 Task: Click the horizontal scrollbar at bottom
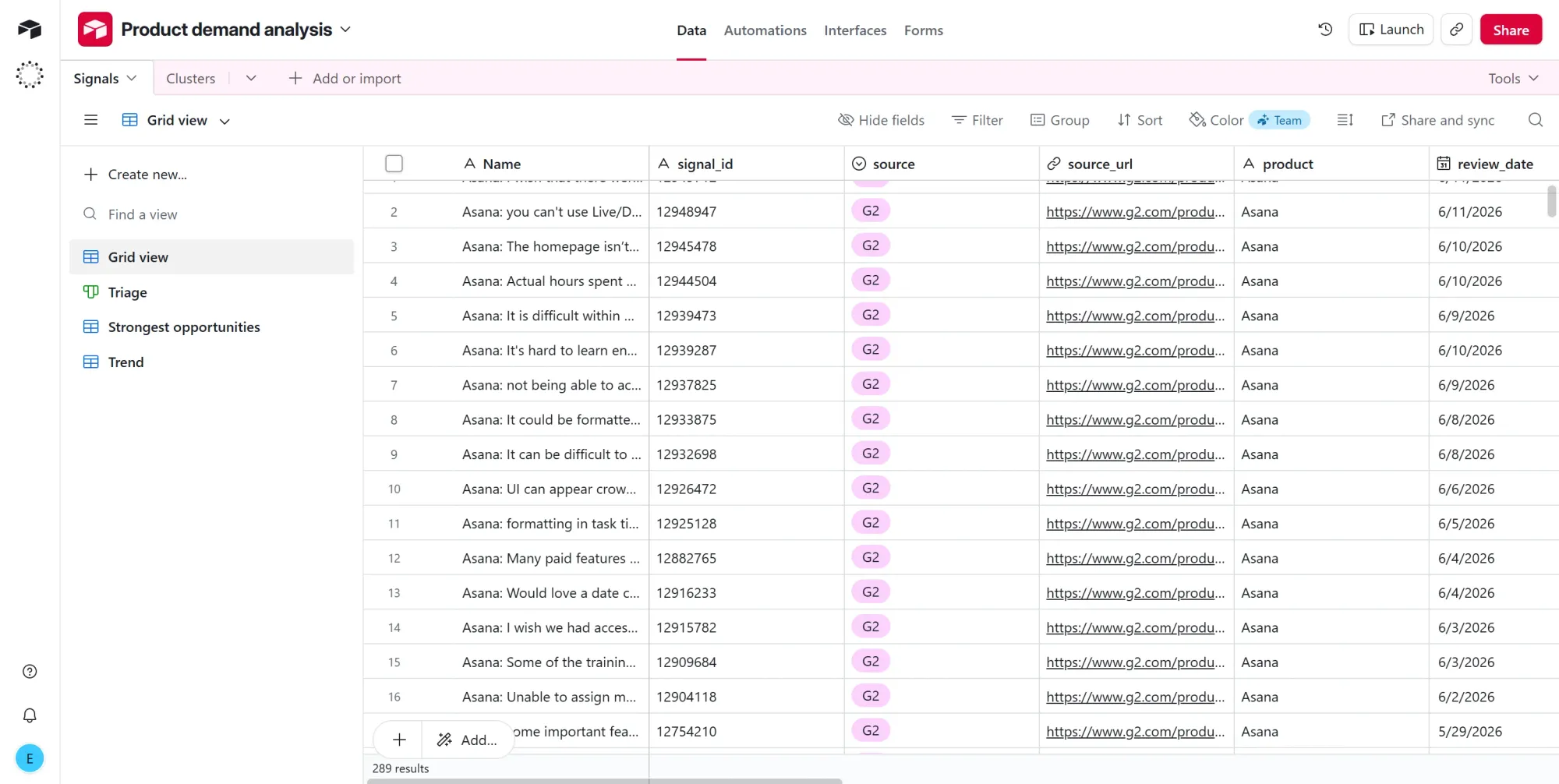604,781
